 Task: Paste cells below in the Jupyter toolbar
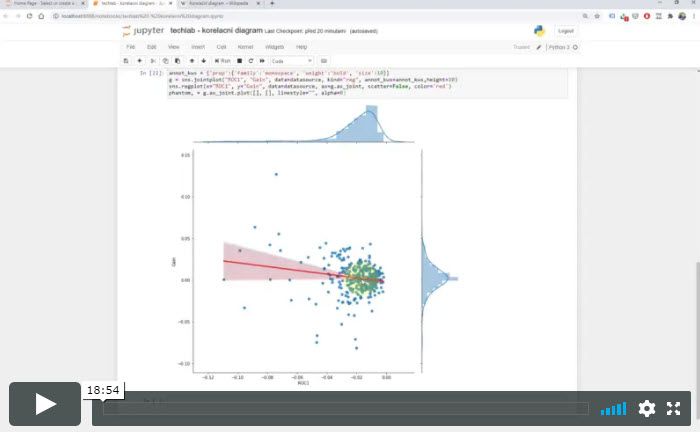coord(177,61)
